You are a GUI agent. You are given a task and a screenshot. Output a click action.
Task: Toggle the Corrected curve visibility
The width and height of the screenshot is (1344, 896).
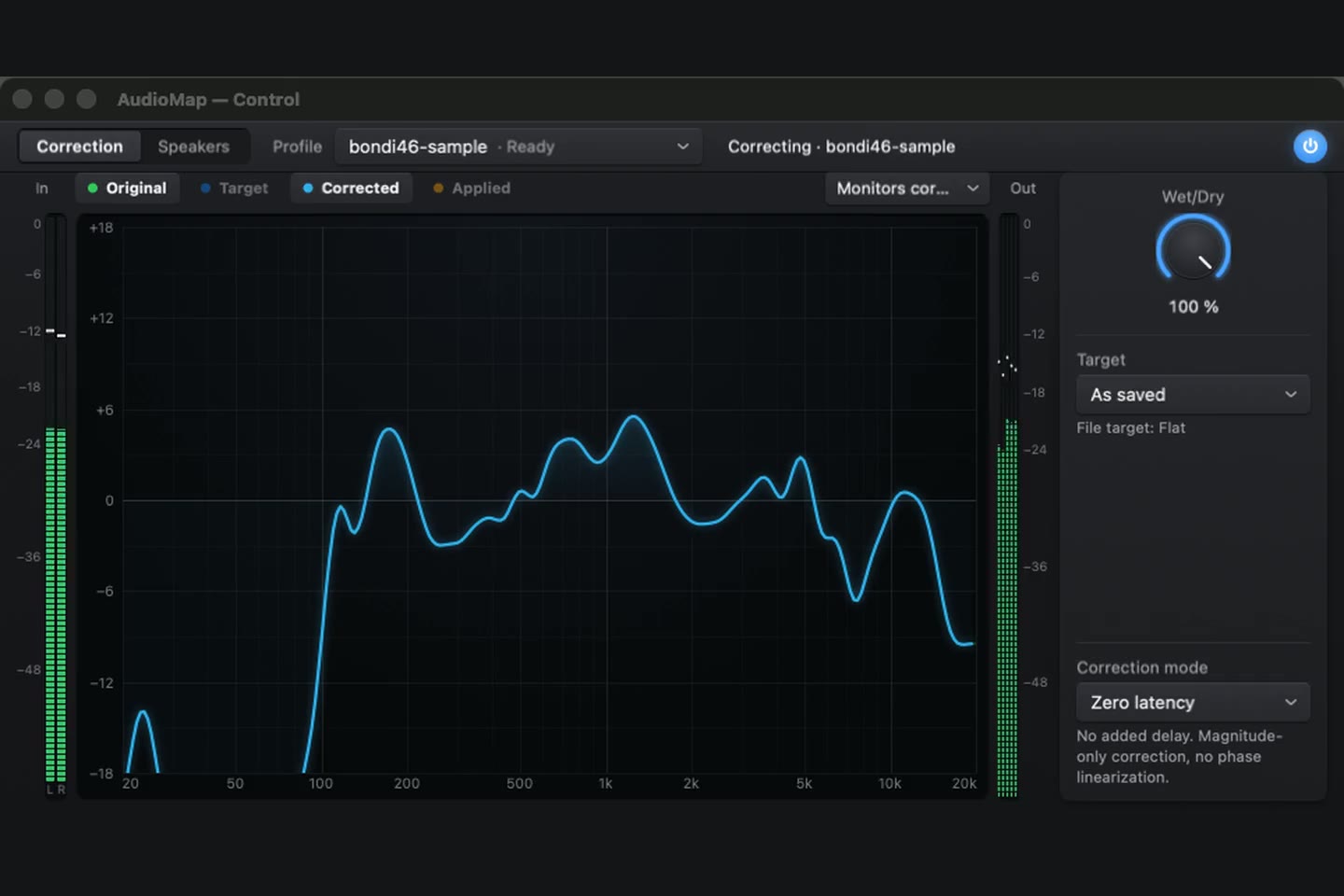pos(351,189)
